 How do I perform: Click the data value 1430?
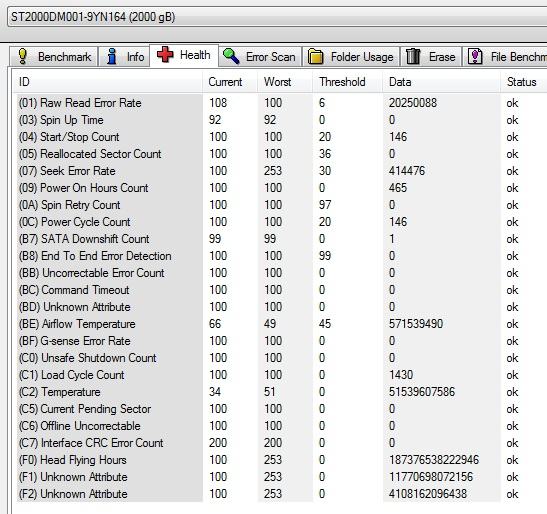coord(401,375)
